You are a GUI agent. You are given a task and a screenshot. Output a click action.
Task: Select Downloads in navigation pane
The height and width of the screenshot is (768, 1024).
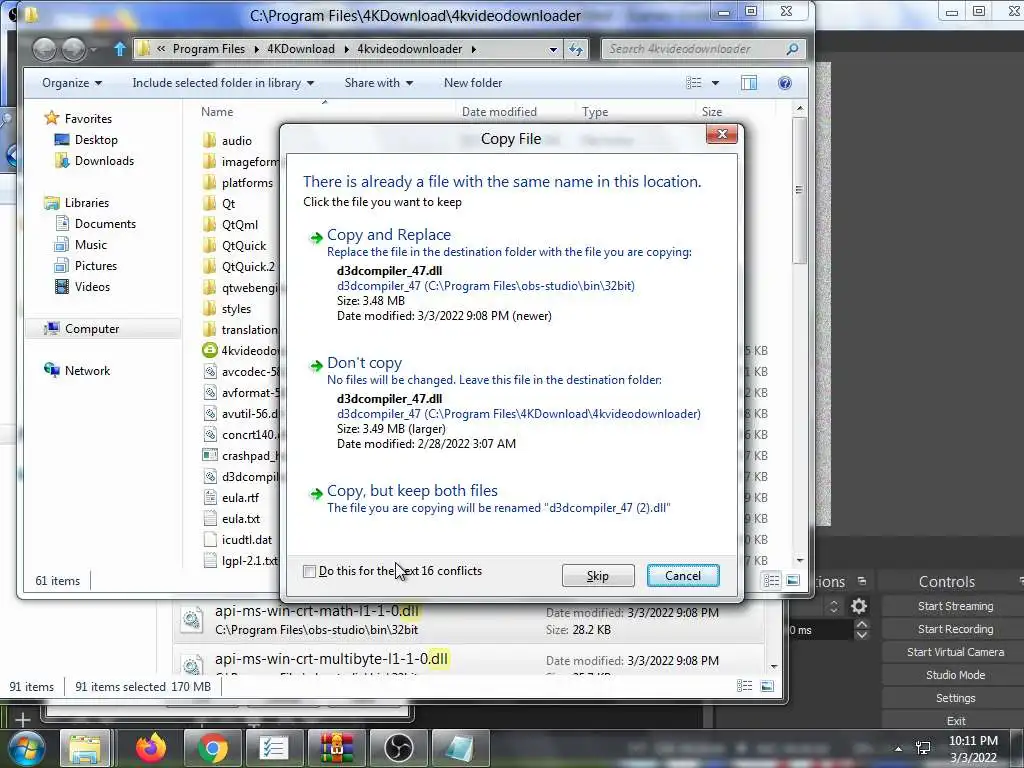(104, 161)
